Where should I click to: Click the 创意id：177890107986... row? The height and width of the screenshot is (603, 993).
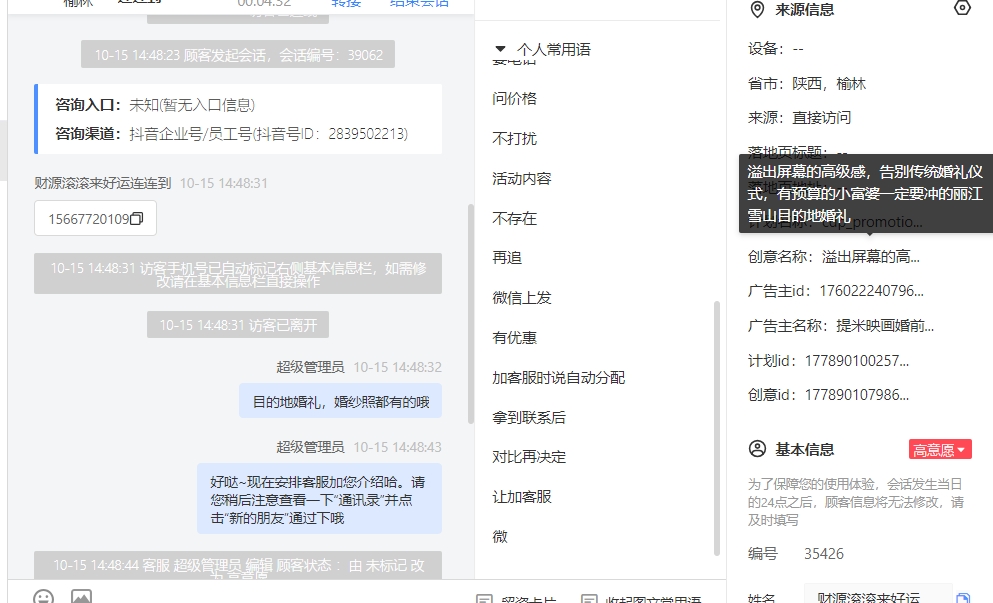pos(828,395)
